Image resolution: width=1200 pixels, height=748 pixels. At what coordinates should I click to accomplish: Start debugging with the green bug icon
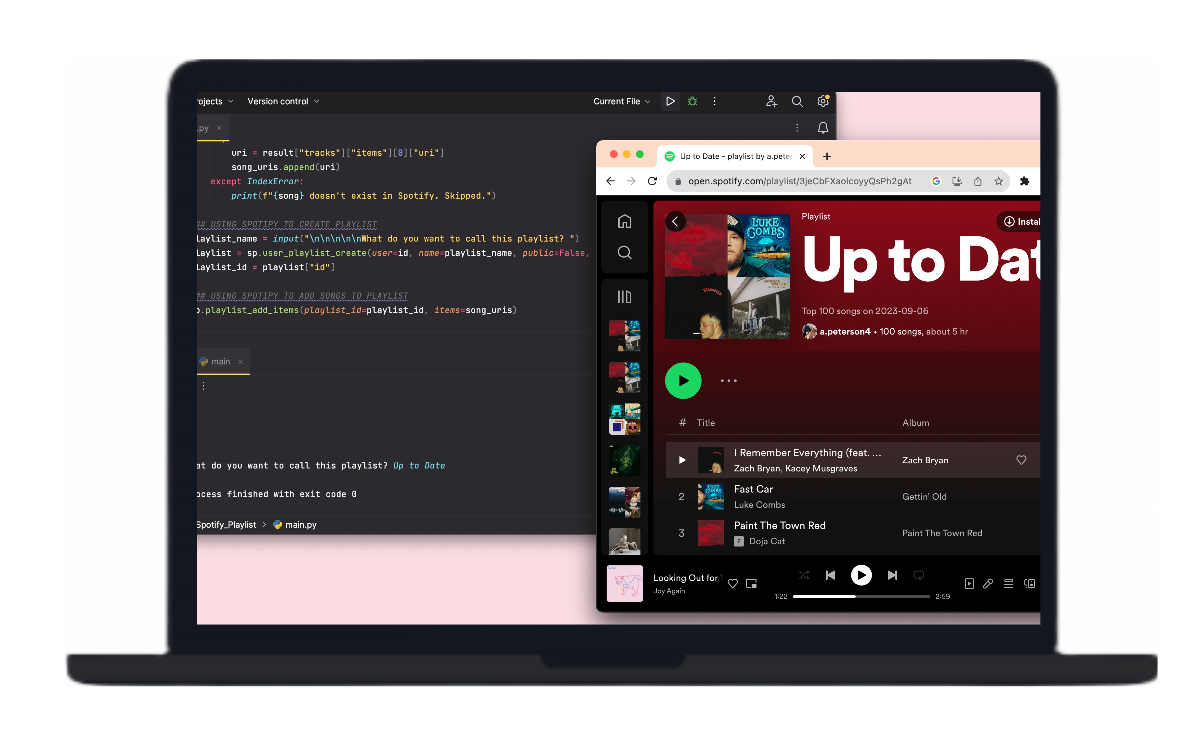(692, 101)
